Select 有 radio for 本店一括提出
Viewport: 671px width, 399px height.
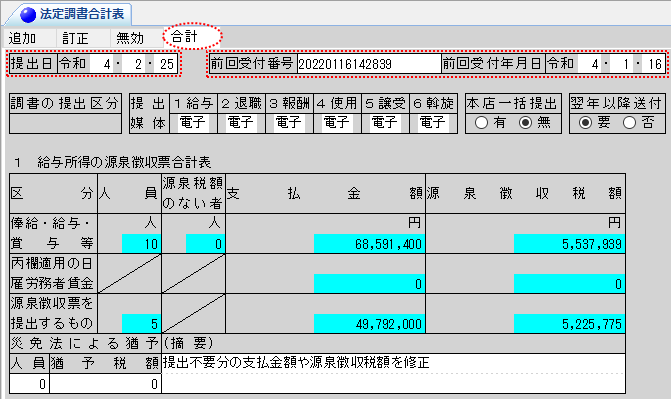481,123
